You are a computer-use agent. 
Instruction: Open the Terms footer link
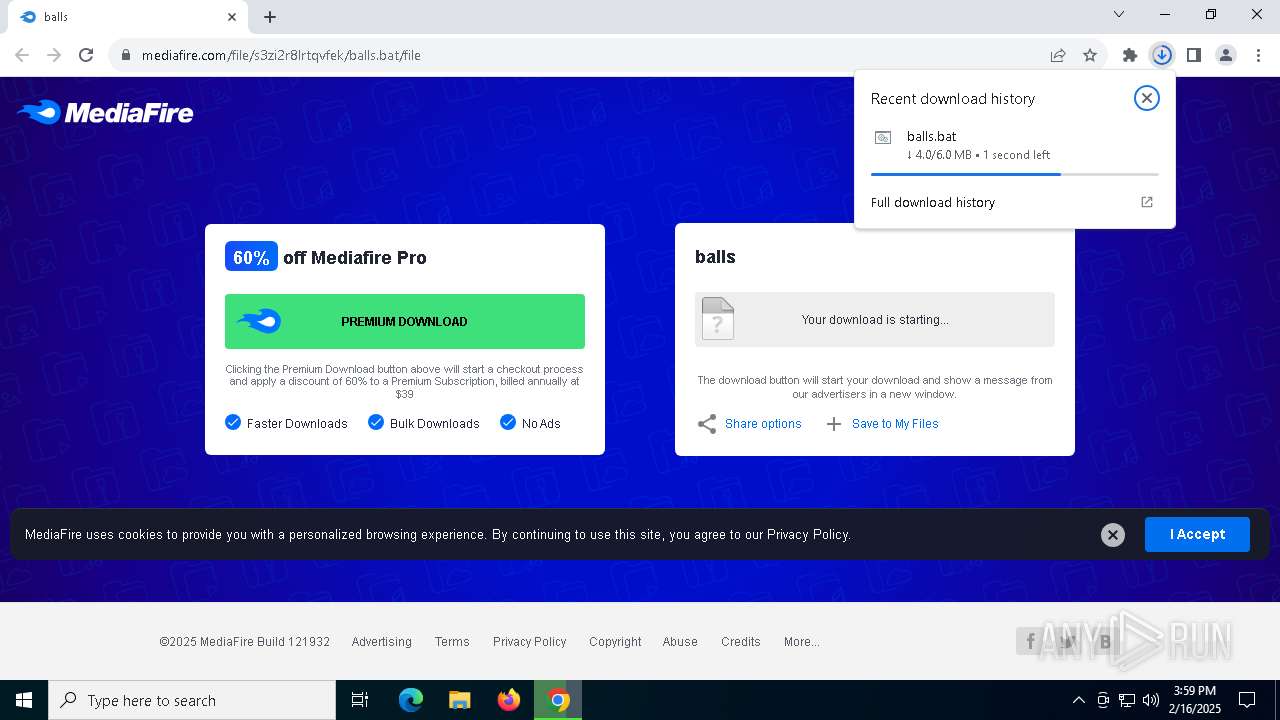pos(452,642)
